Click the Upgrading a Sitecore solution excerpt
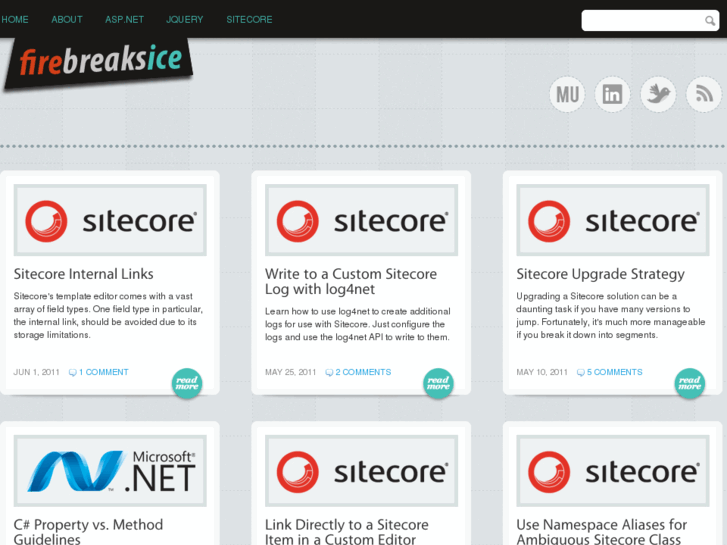Screen dimensions: 727x545 611,315
